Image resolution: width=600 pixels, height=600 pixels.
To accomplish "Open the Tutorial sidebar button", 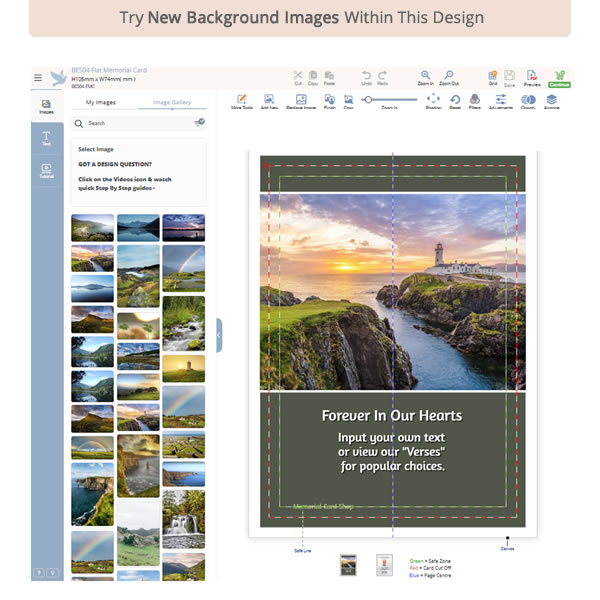I will [x=46, y=171].
